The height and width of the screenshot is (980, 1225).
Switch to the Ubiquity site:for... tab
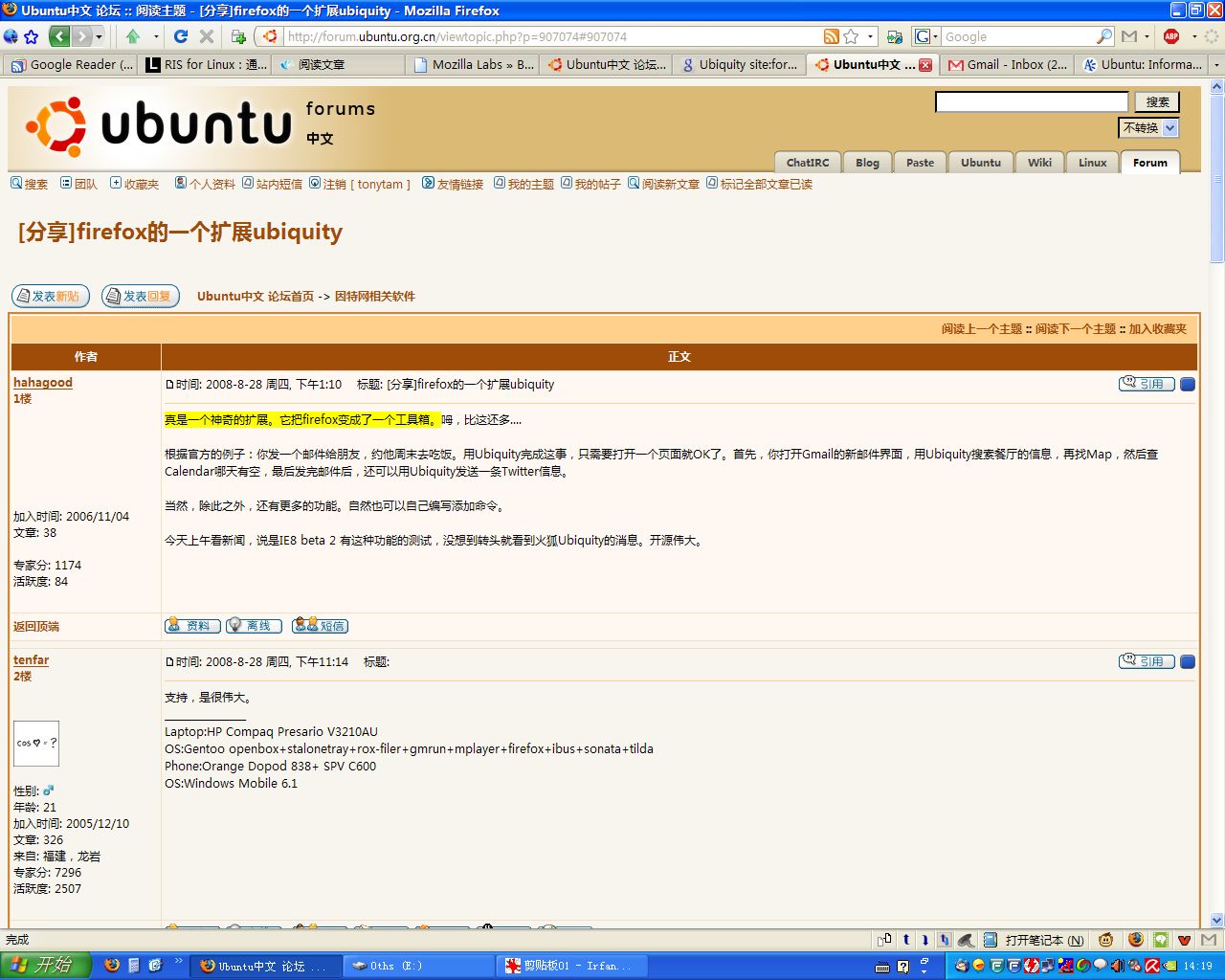(740, 64)
